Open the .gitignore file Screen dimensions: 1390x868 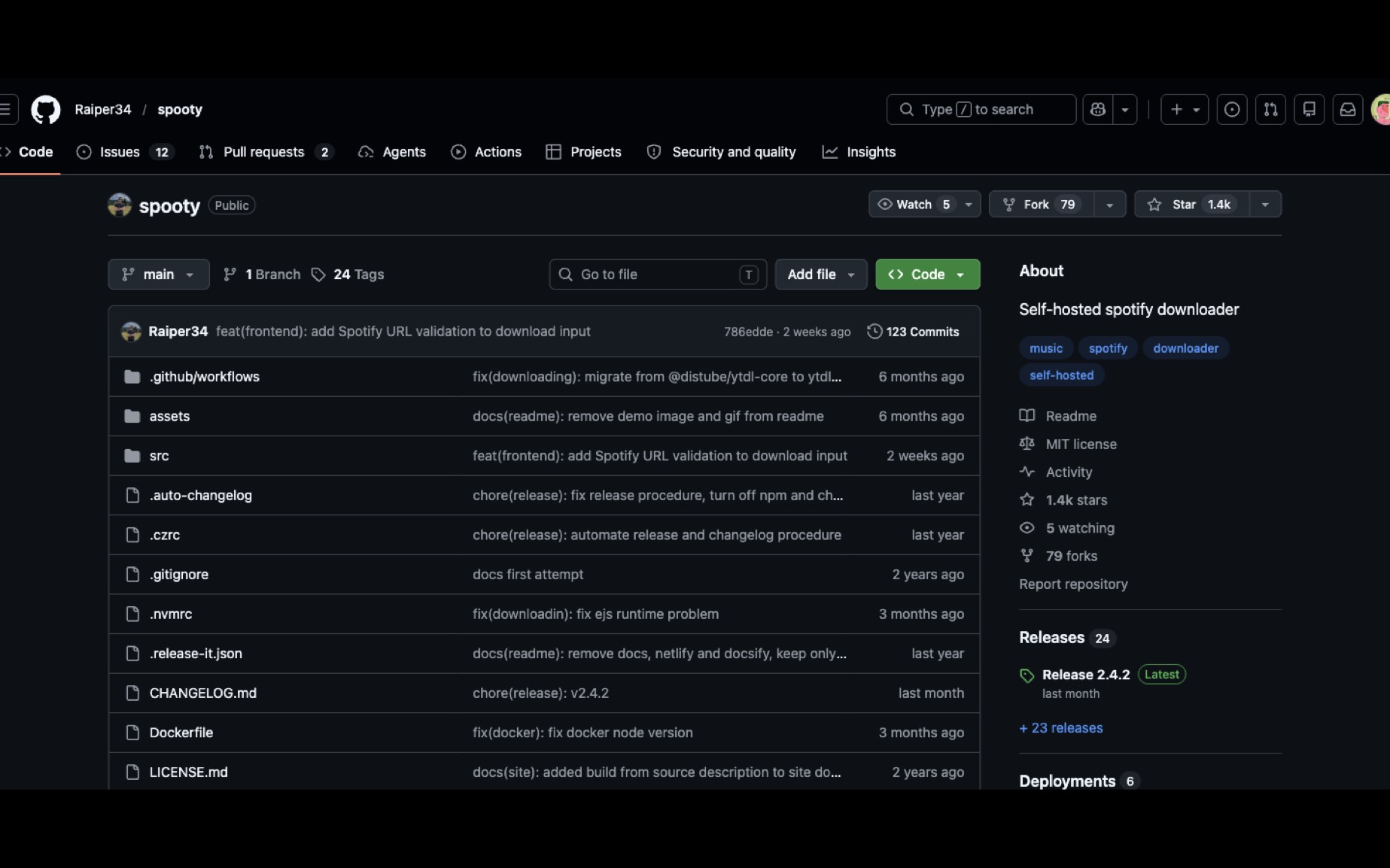178,575
